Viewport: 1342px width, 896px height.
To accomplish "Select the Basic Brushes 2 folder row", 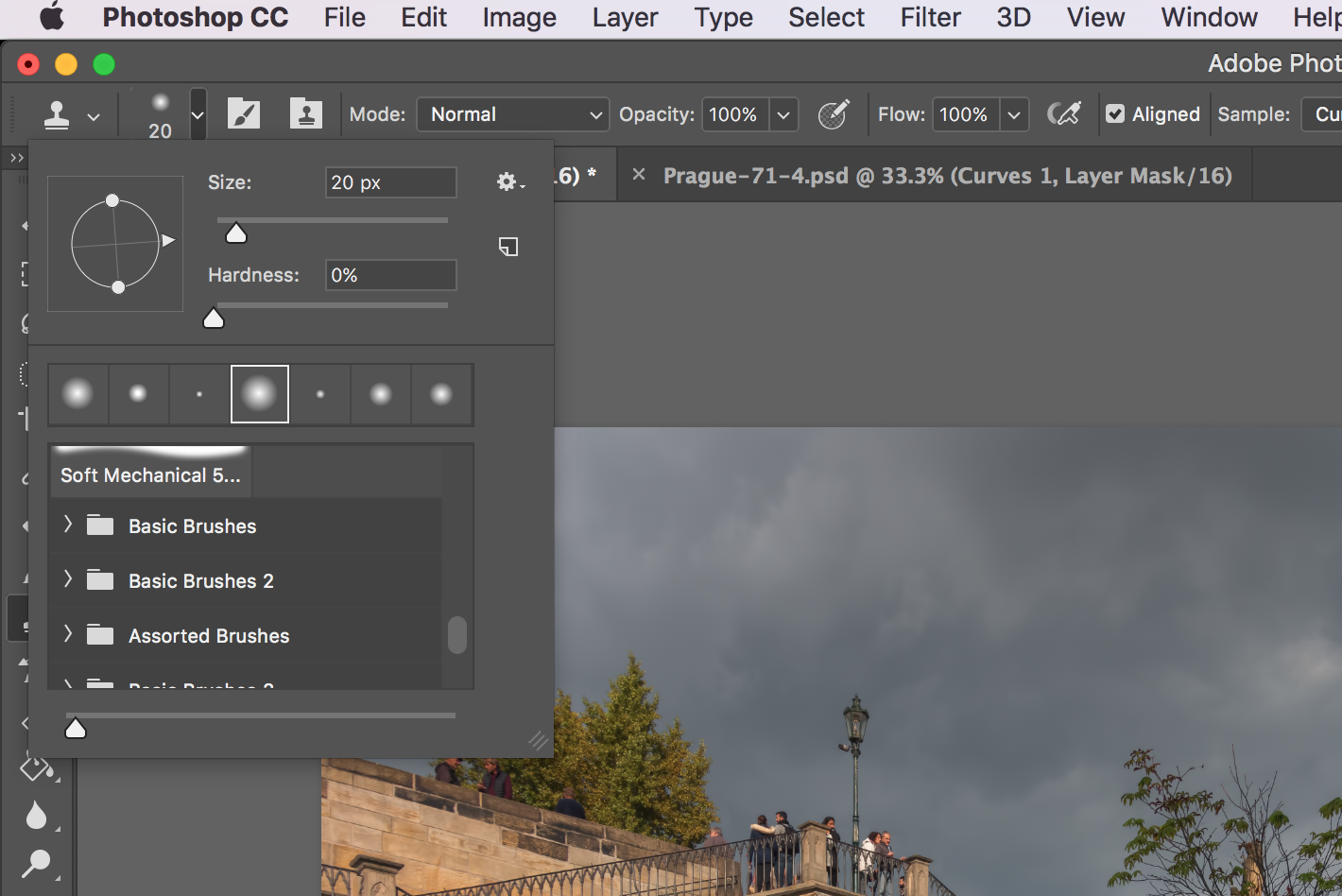I will coord(246,581).
